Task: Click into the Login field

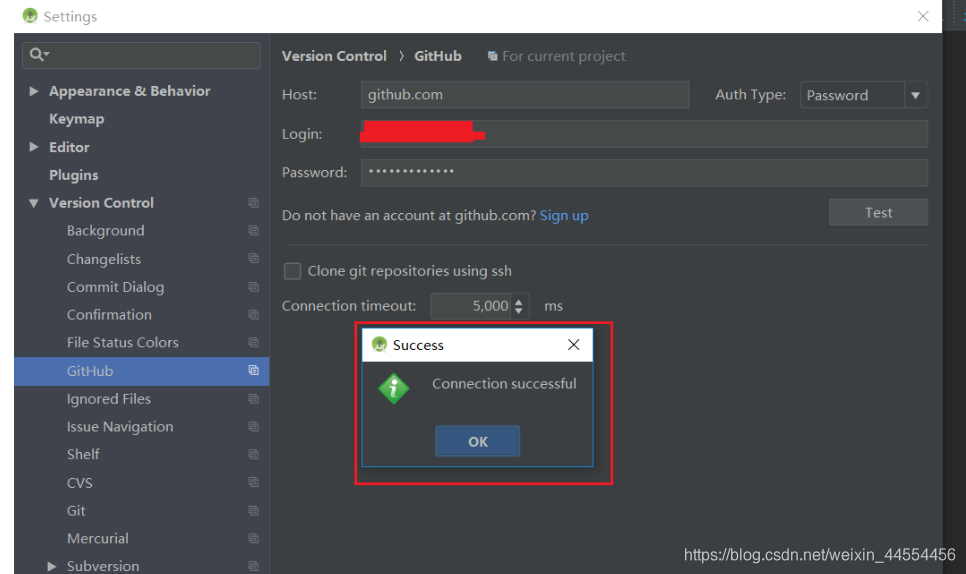Action: pyautogui.click(x=644, y=134)
